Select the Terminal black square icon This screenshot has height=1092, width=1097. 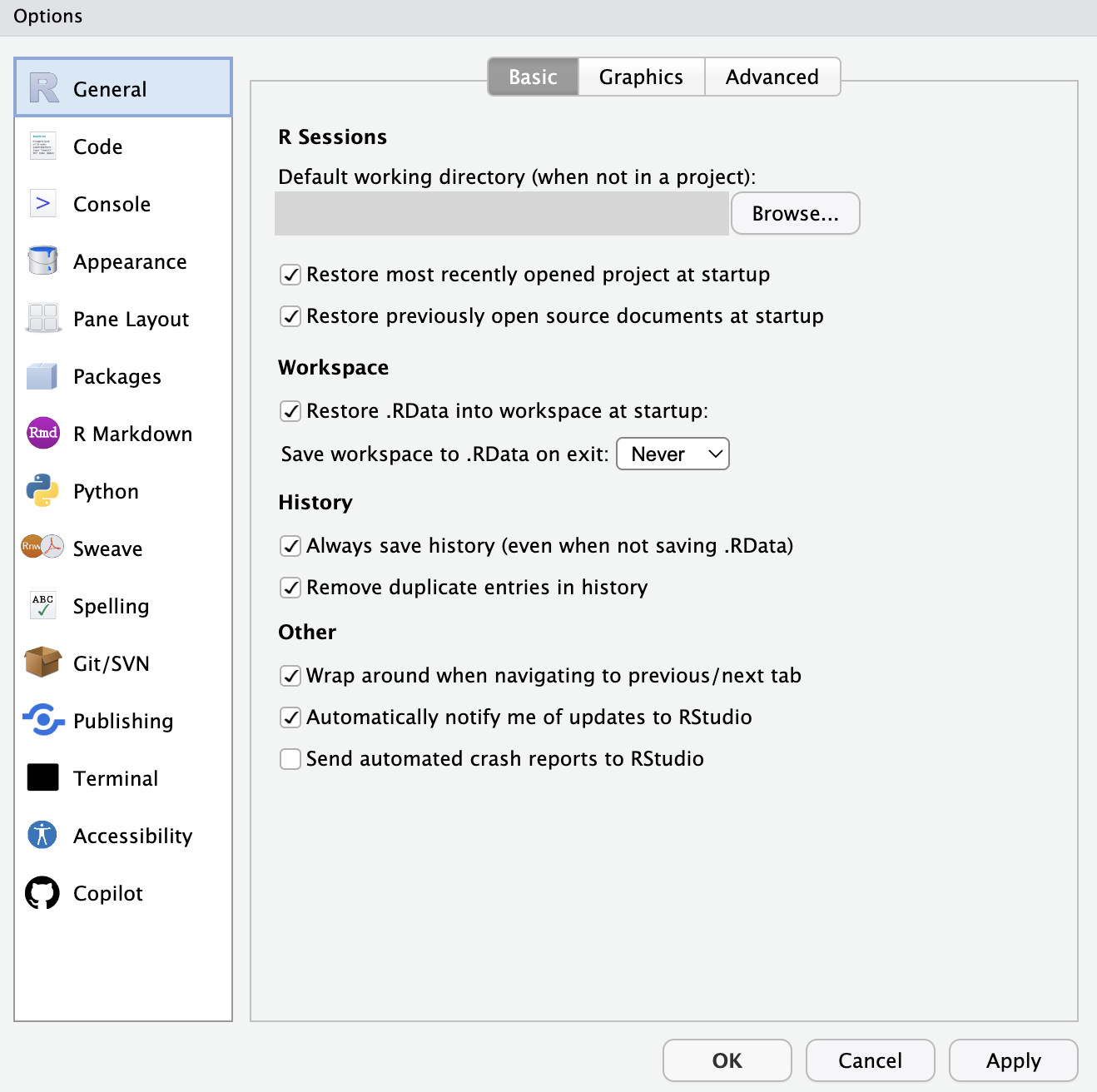click(42, 777)
